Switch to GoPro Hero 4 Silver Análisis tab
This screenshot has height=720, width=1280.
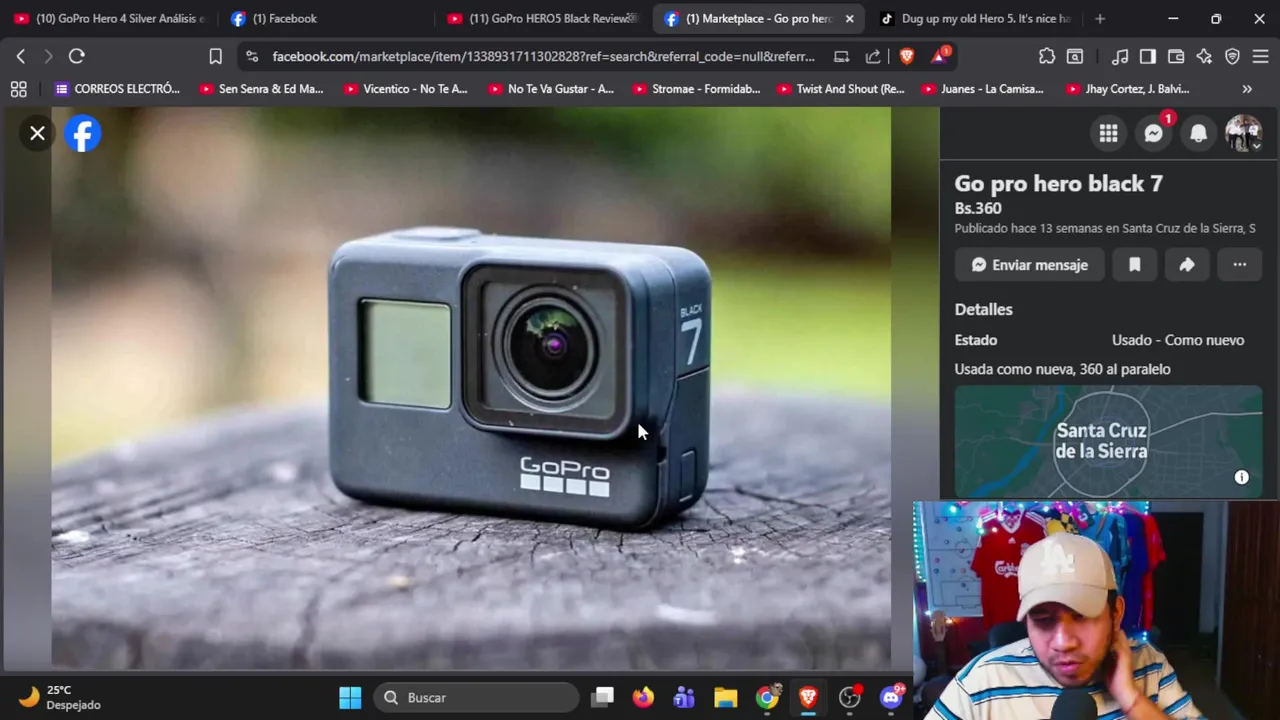click(x=110, y=18)
